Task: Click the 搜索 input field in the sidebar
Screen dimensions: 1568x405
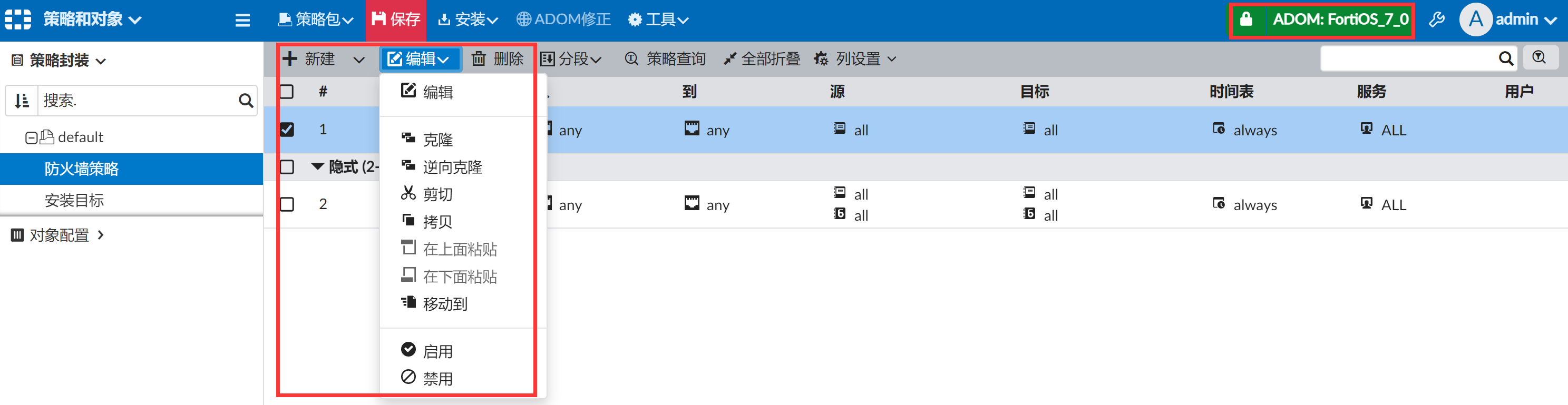Action: click(x=137, y=101)
